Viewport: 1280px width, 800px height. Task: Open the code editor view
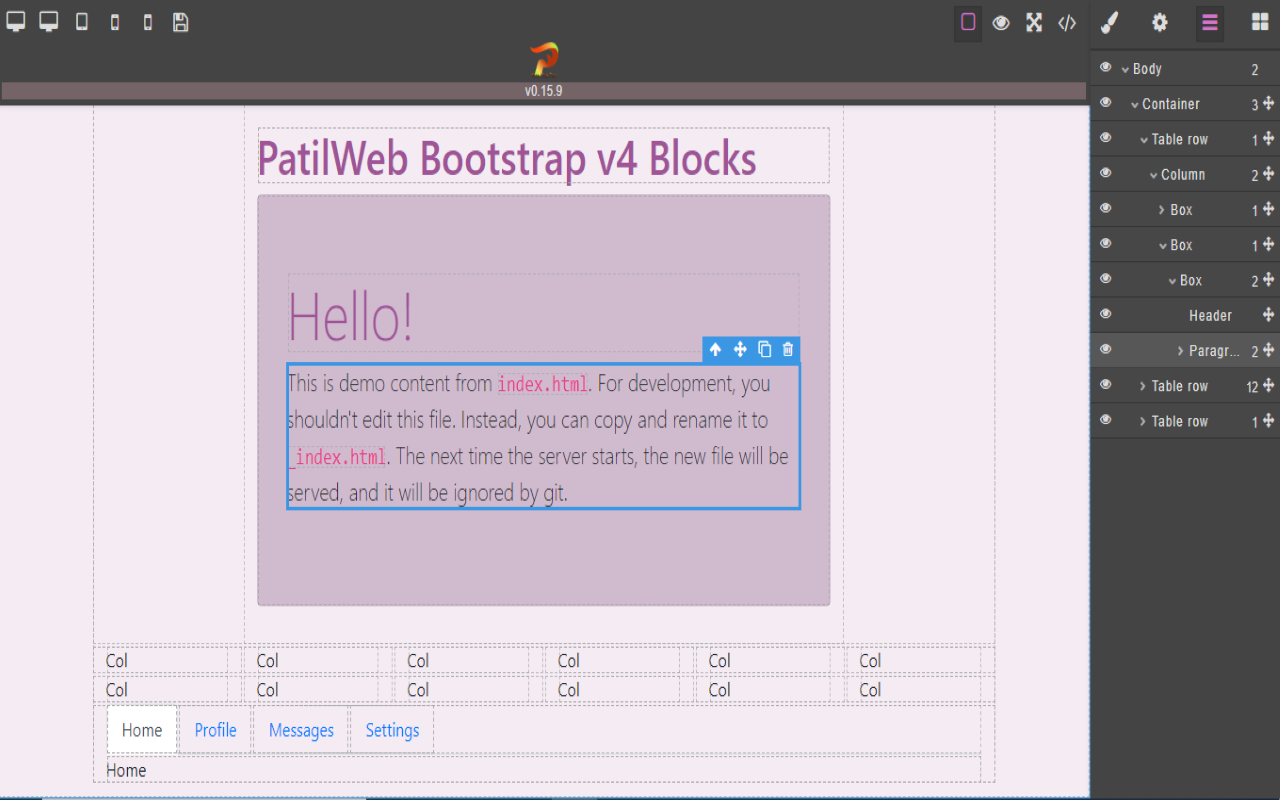pyautogui.click(x=1066, y=22)
